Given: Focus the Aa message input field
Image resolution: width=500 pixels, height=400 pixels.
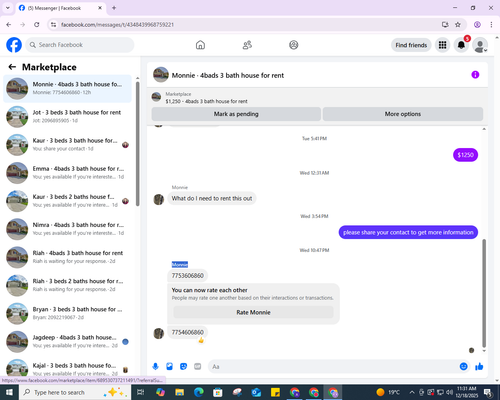Looking at the screenshot, I should pyautogui.click(x=333, y=367).
